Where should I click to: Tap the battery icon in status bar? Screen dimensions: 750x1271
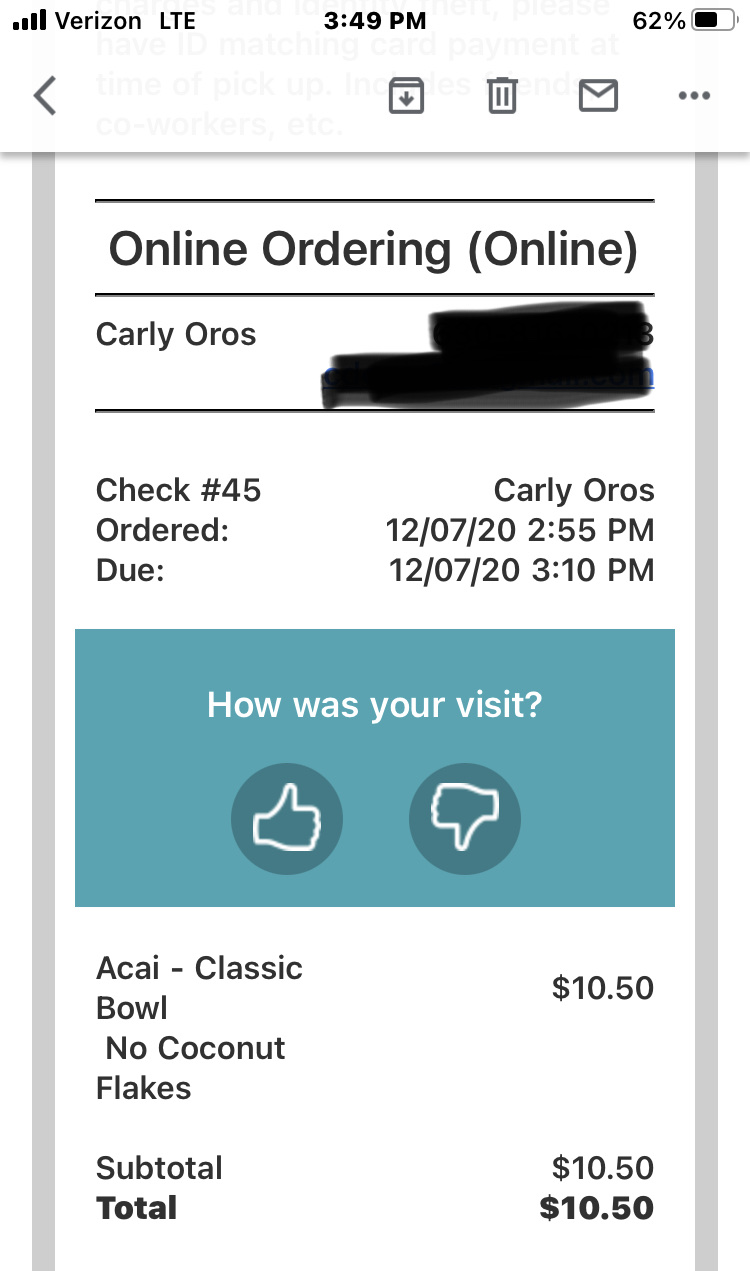pyautogui.click(x=713, y=22)
